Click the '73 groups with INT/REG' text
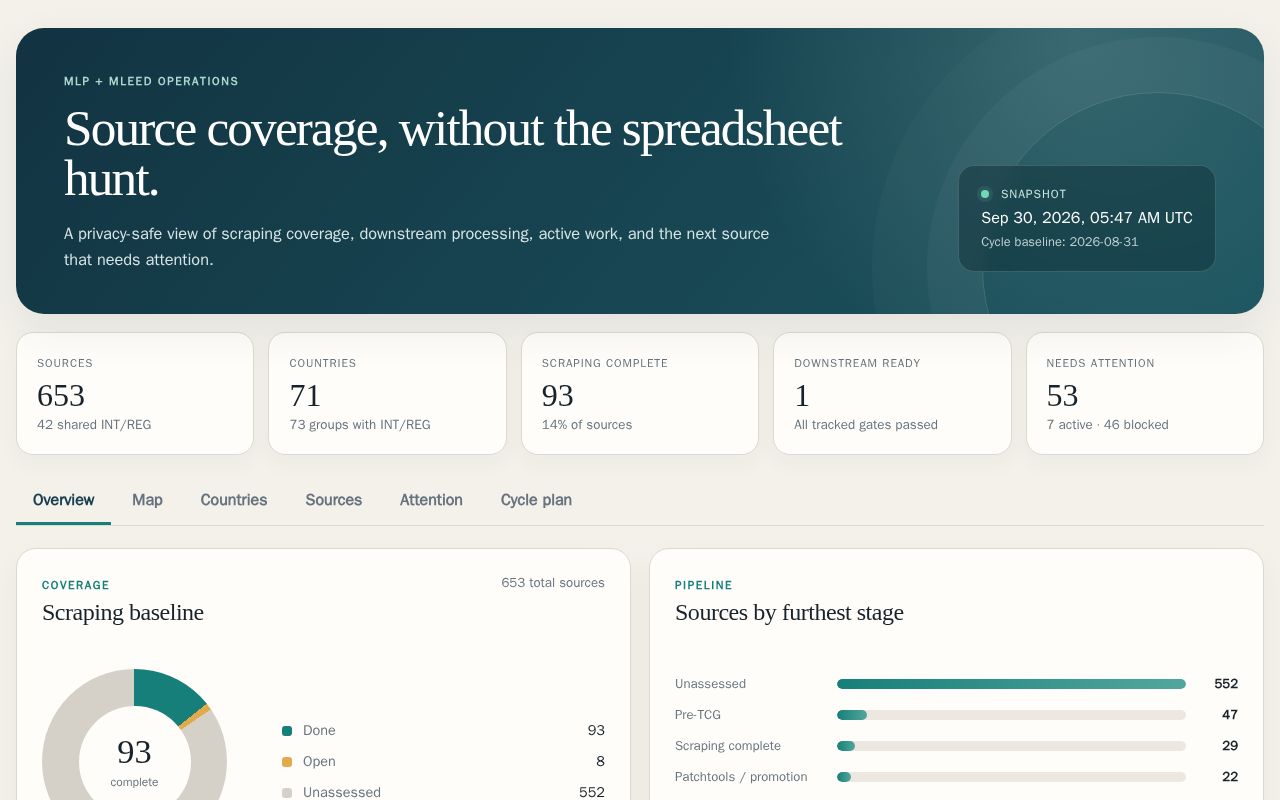 tap(360, 425)
